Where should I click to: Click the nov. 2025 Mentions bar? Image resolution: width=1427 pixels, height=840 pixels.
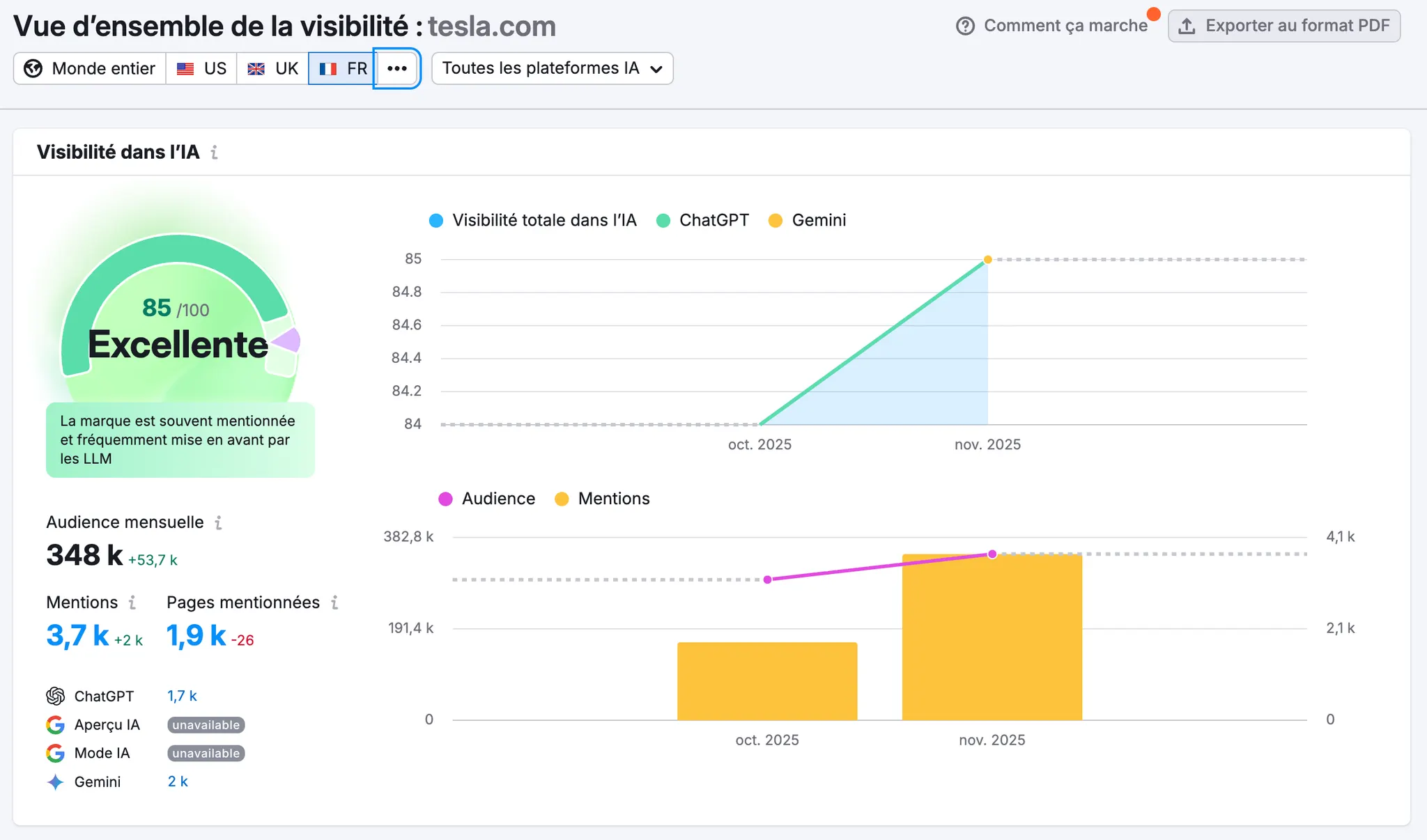tap(992, 634)
